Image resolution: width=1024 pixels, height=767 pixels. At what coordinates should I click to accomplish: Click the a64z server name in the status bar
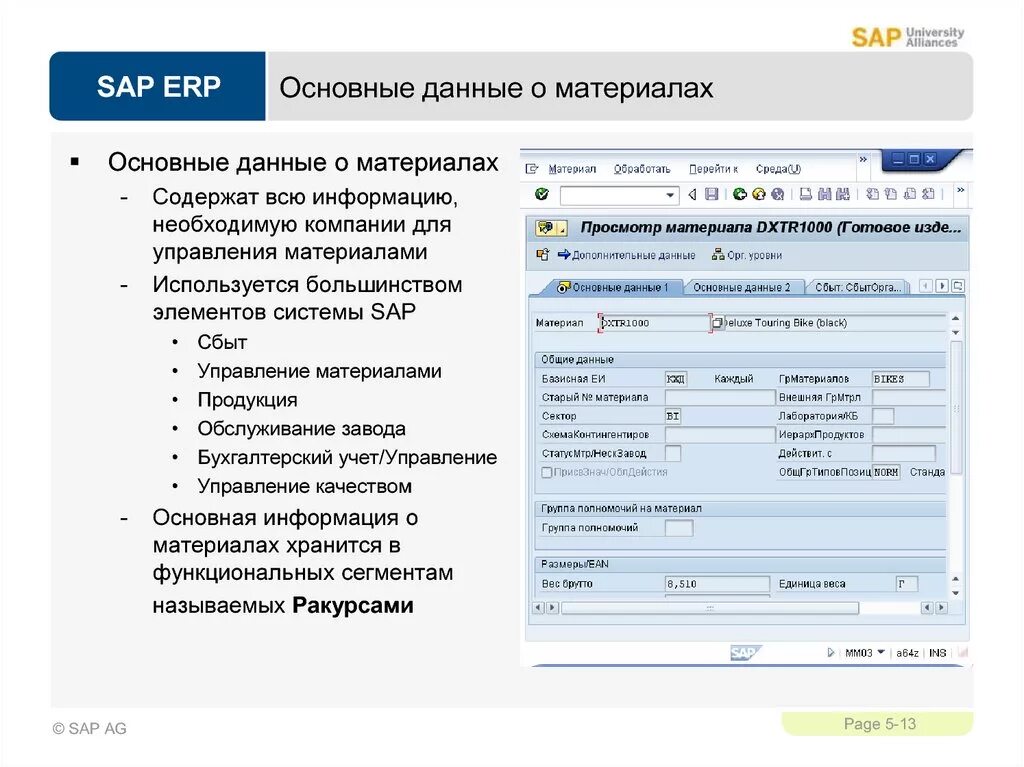point(907,653)
